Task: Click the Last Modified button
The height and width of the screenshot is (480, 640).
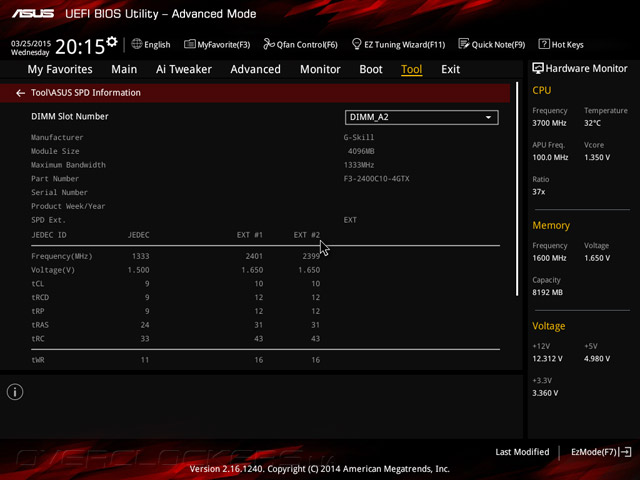Action: click(x=522, y=452)
